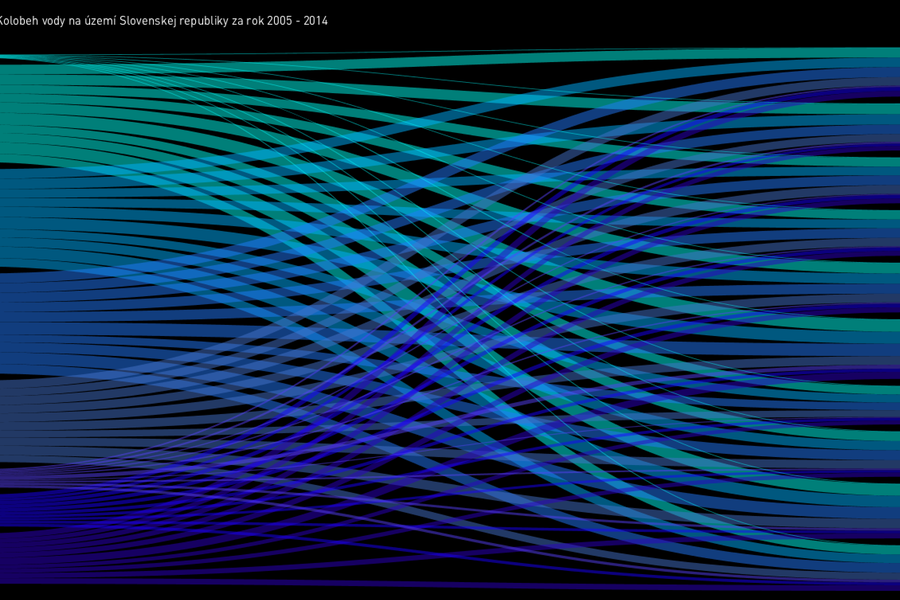Click the word 'vody' in the title
The height and width of the screenshot is (600, 900).
point(51,20)
